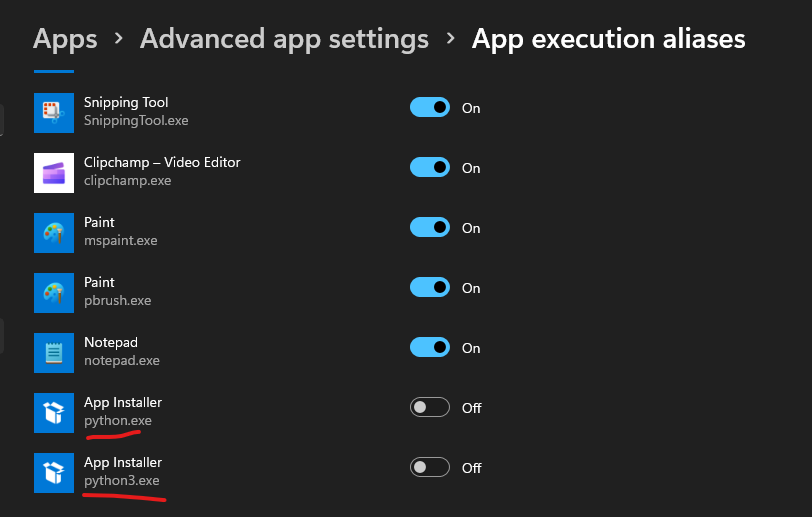Click the notepad.exe alias text
This screenshot has width=812, height=517.
pyautogui.click(x=122, y=361)
